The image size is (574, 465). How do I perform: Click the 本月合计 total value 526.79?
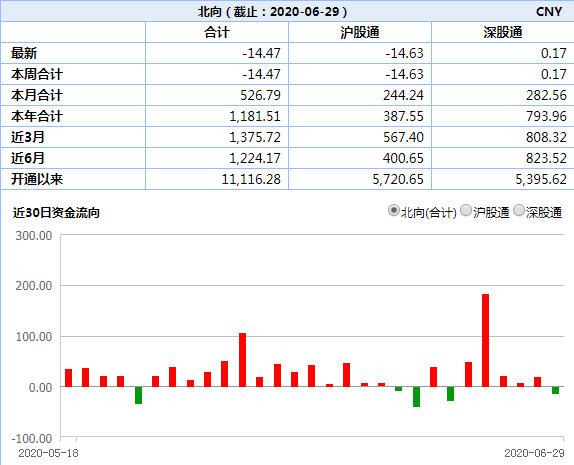(x=260, y=95)
